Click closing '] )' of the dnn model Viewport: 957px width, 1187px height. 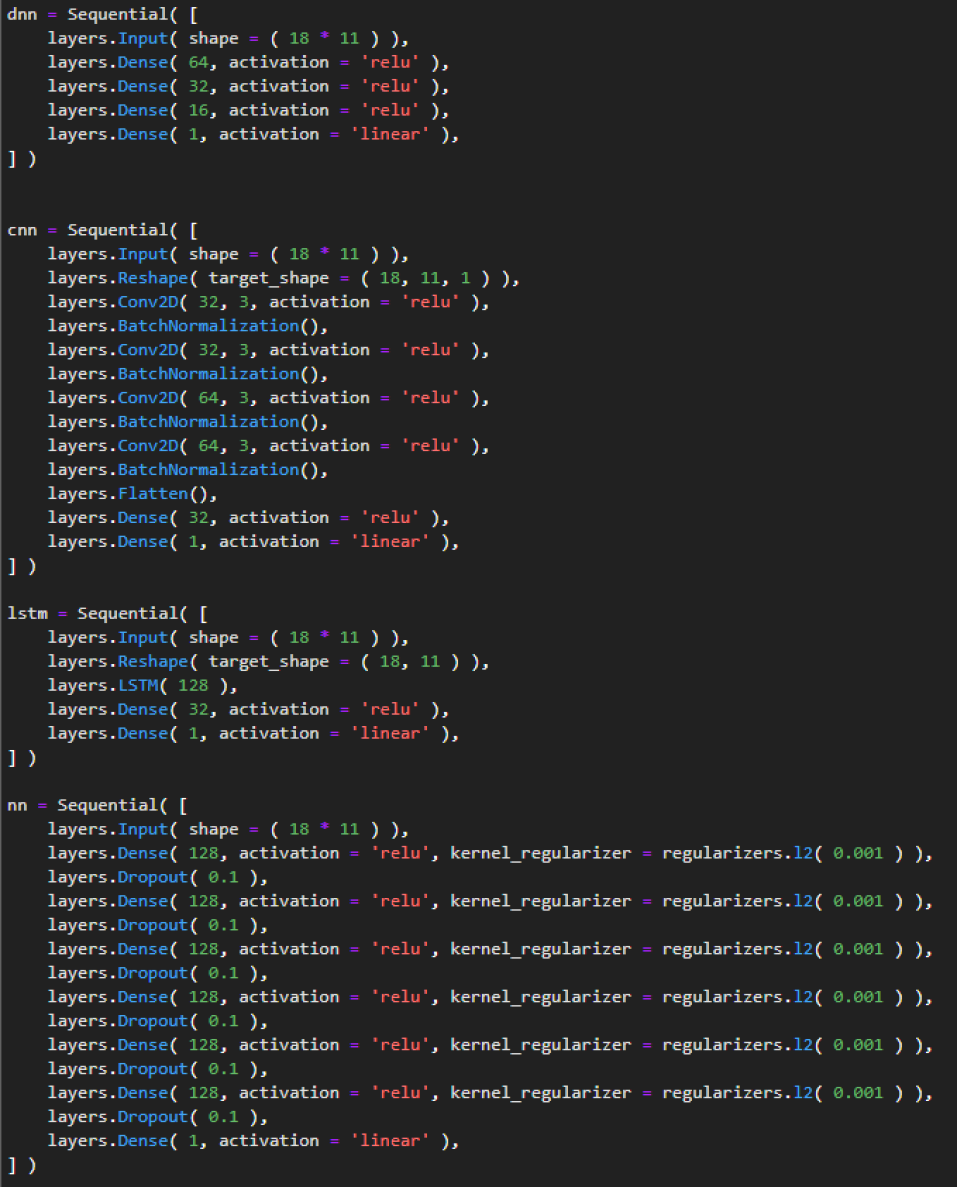coord(21,158)
